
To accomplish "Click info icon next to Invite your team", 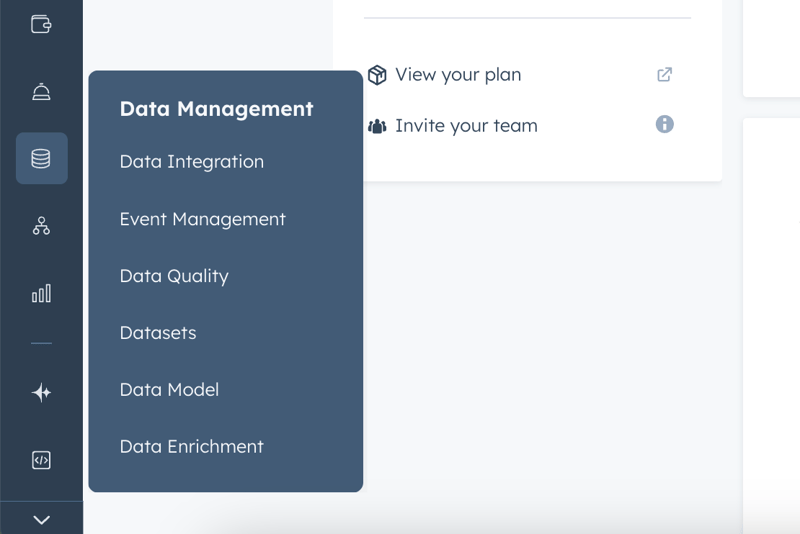I will (664, 125).
